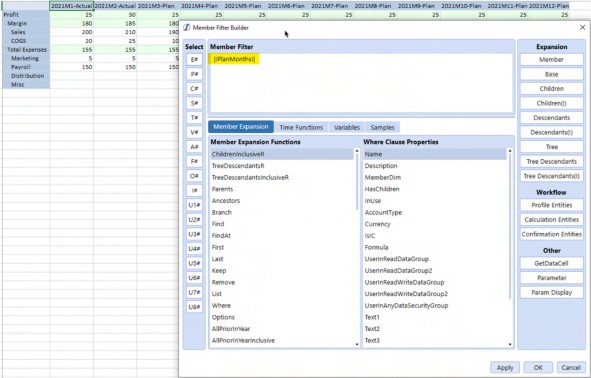The width and height of the screenshot is (591, 378).
Task: Click the Parameter button
Action: click(551, 278)
